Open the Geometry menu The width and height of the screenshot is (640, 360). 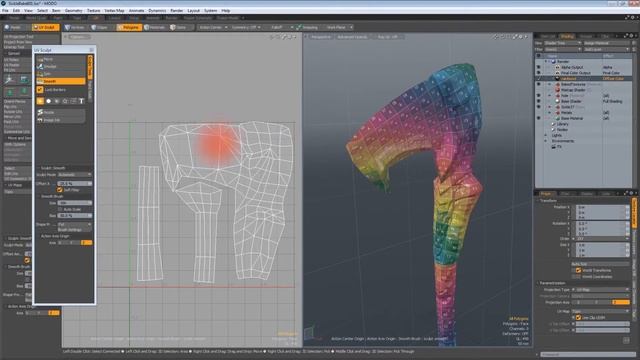73,11
